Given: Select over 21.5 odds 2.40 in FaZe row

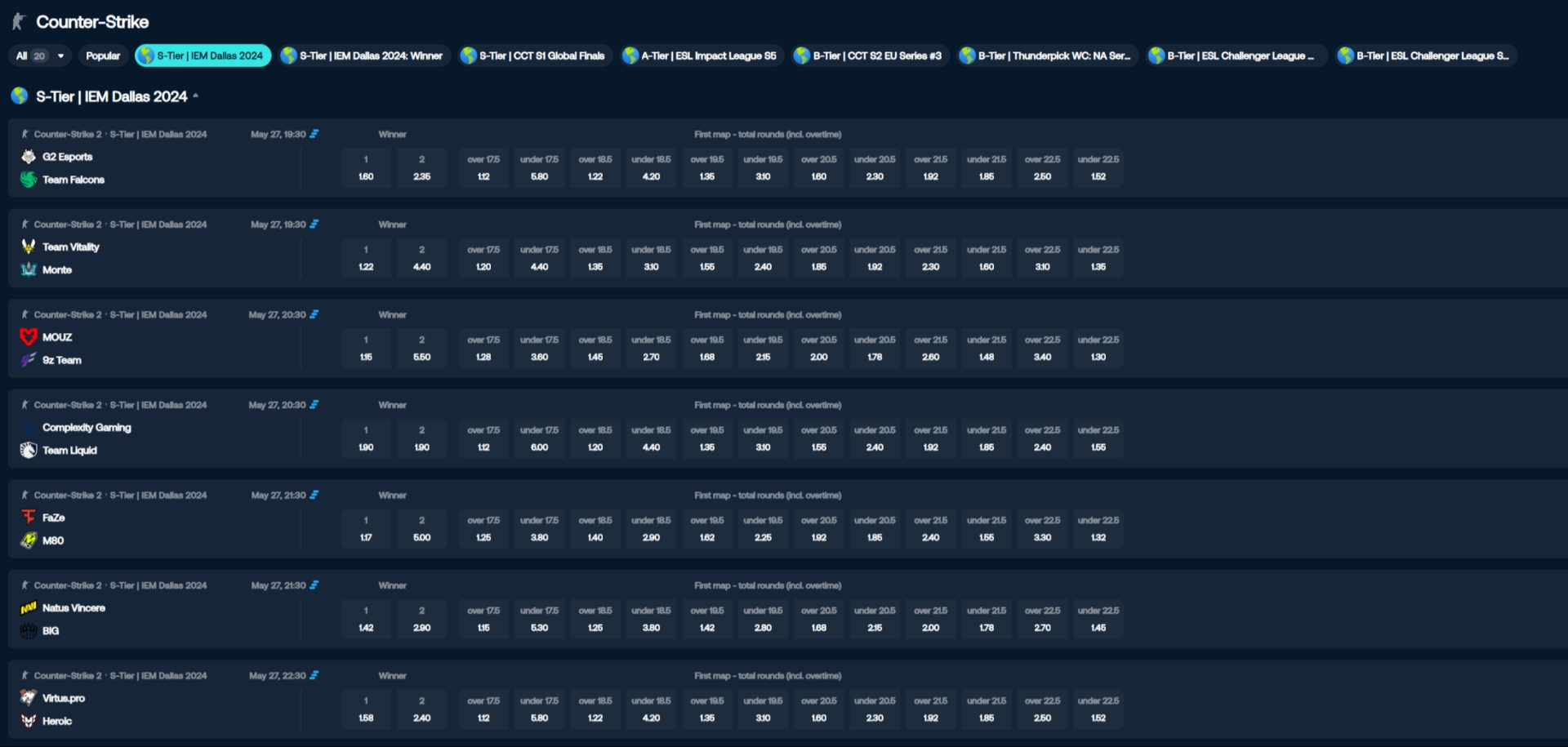Looking at the screenshot, I should [931, 529].
